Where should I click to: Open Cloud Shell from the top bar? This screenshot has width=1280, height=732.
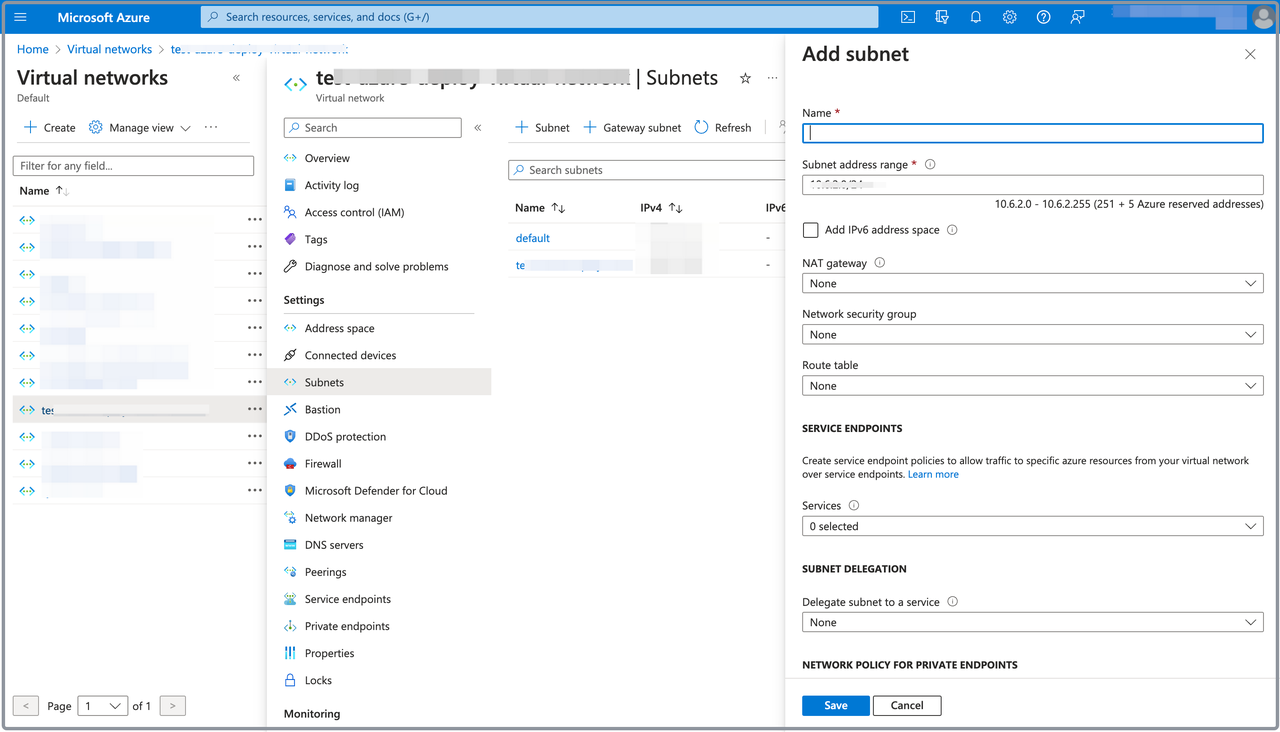(908, 17)
